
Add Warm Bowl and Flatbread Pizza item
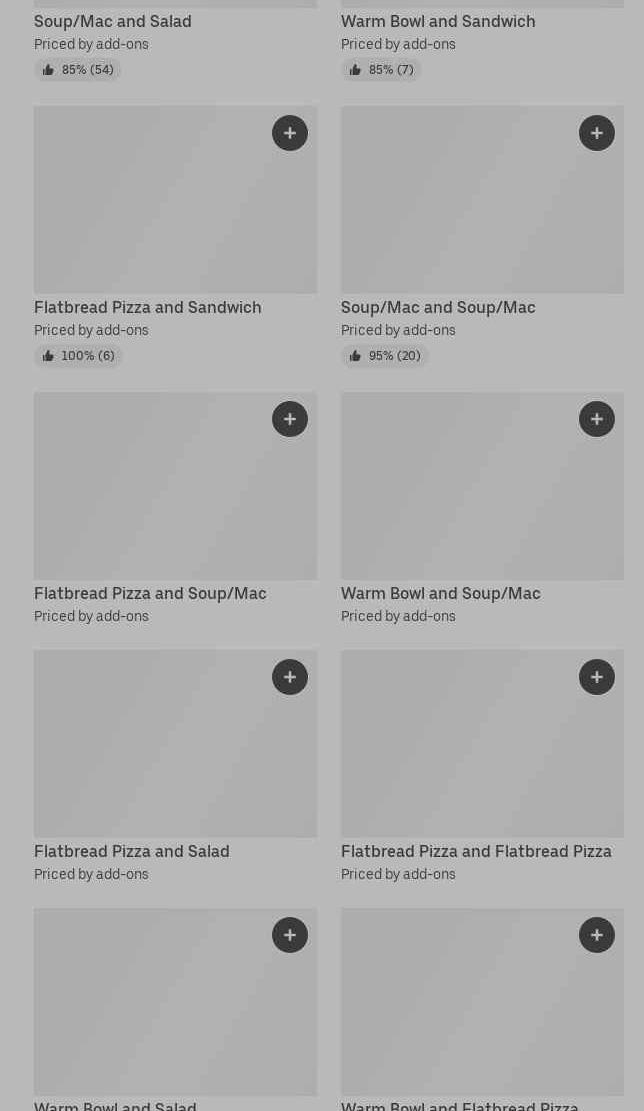coord(597,935)
